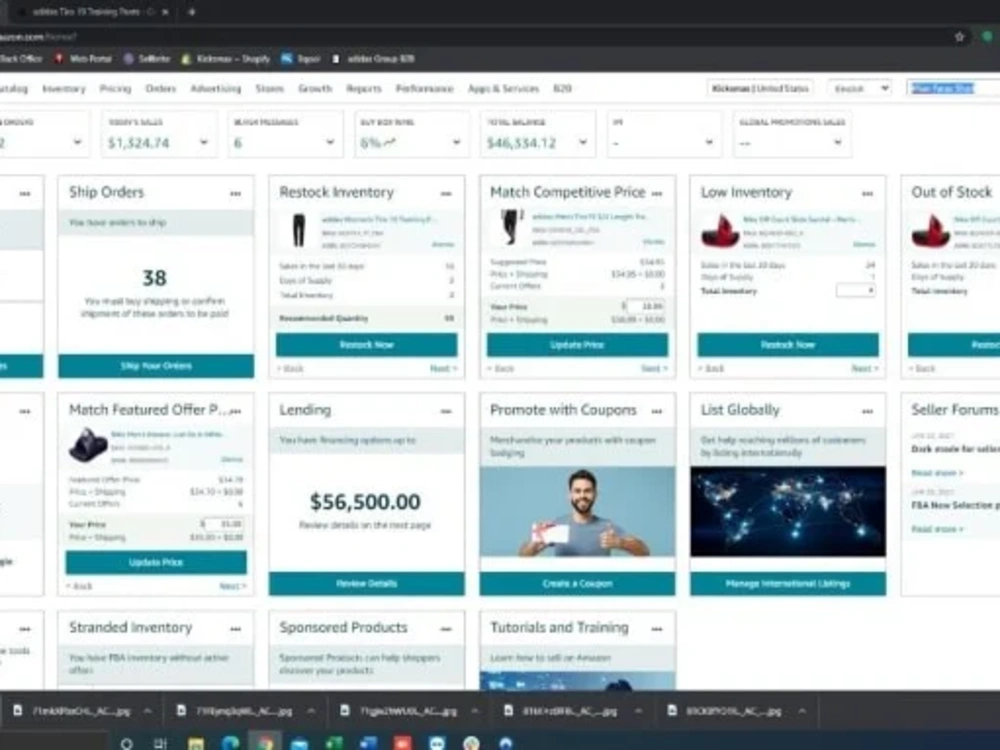Viewport: 1000px width, 750px height.
Task: Open the Pricing menu
Action: click(115, 89)
